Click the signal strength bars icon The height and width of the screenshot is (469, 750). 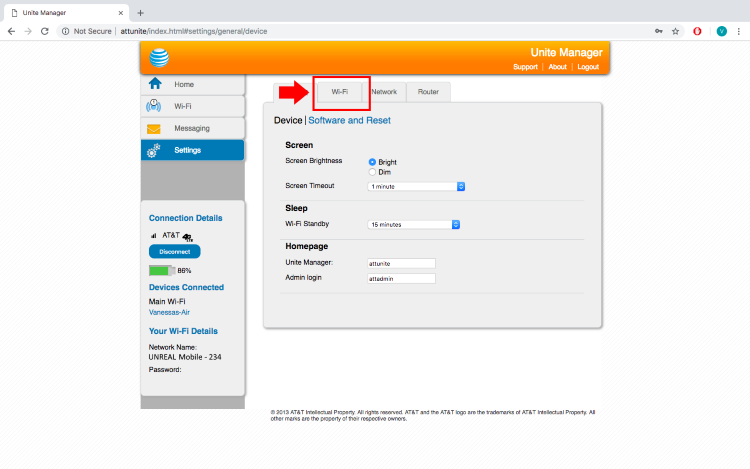pos(154,236)
